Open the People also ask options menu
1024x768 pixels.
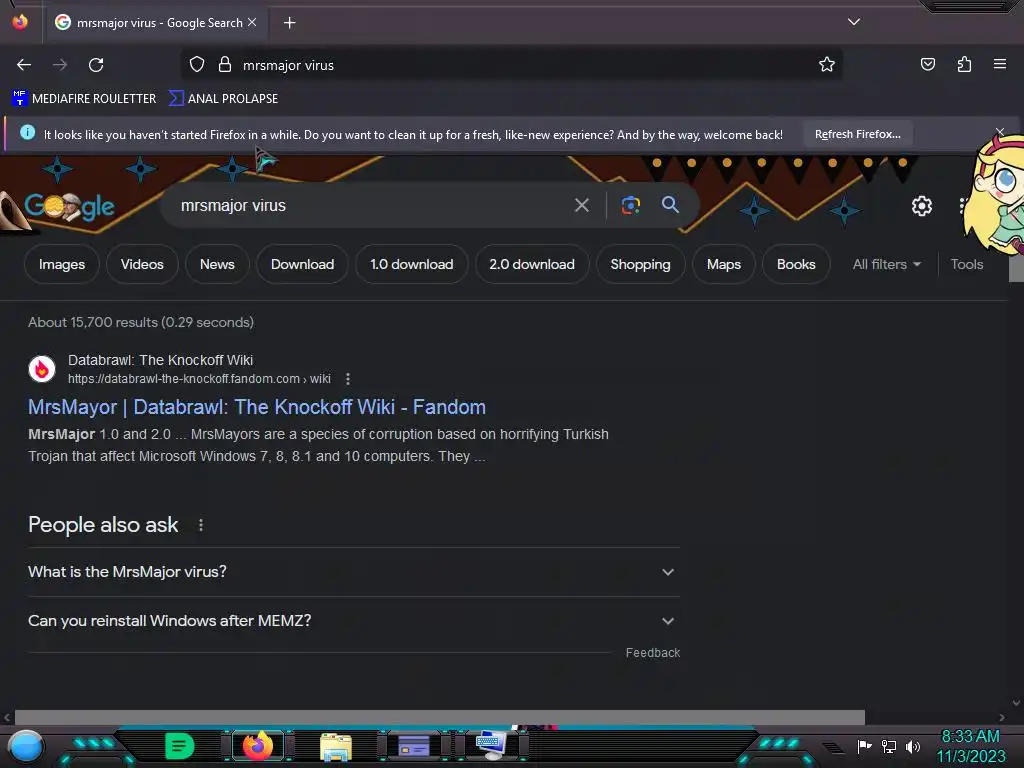[200, 525]
